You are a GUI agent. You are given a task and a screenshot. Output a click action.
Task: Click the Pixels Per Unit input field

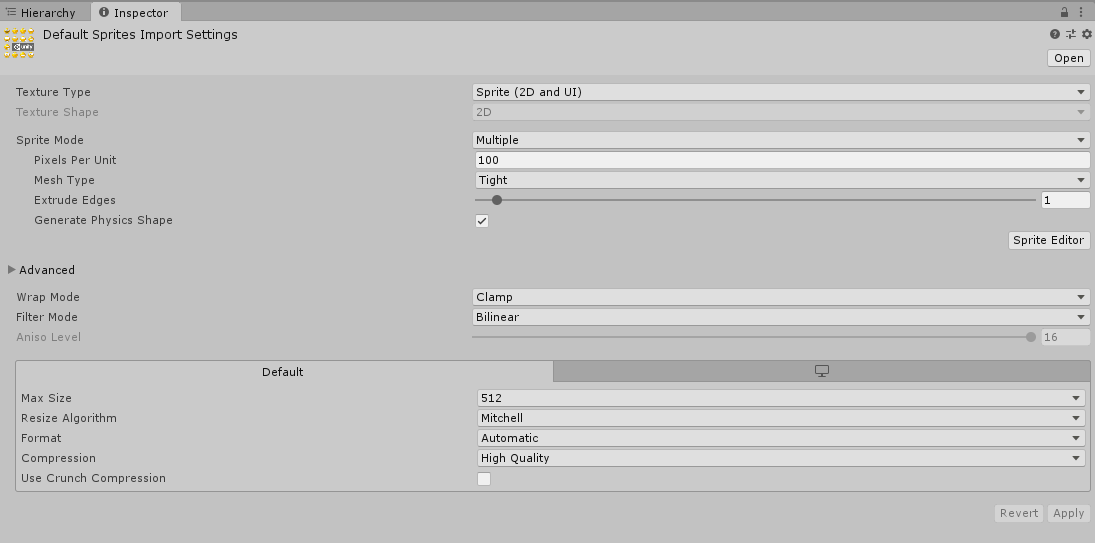(781, 160)
